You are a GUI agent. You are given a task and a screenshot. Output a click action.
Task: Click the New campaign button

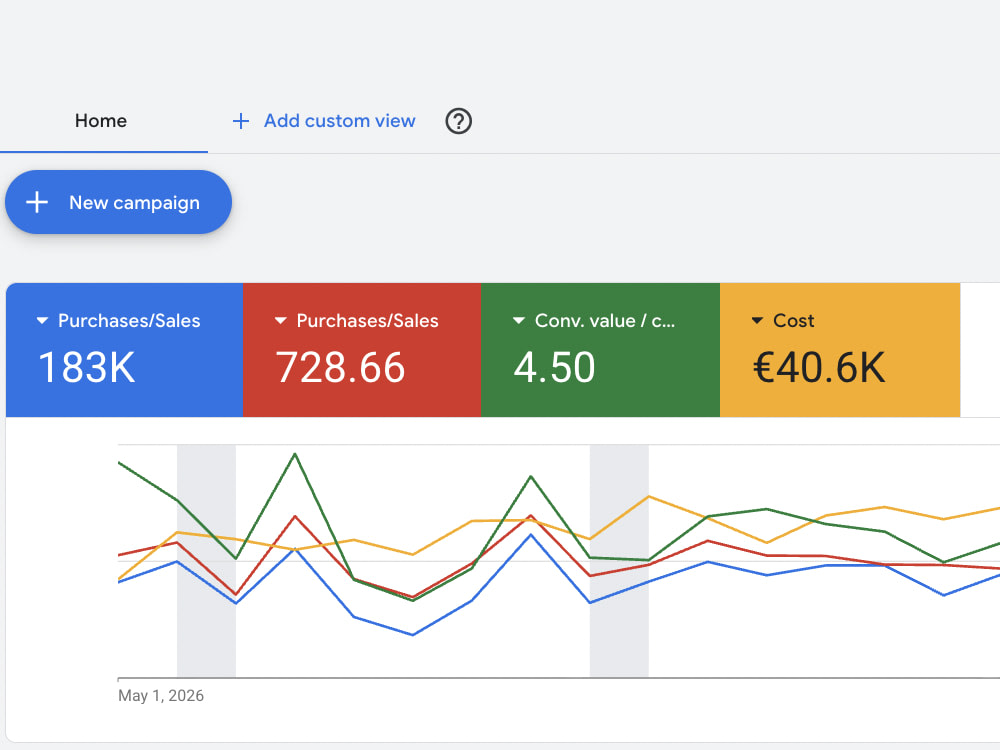coord(118,202)
